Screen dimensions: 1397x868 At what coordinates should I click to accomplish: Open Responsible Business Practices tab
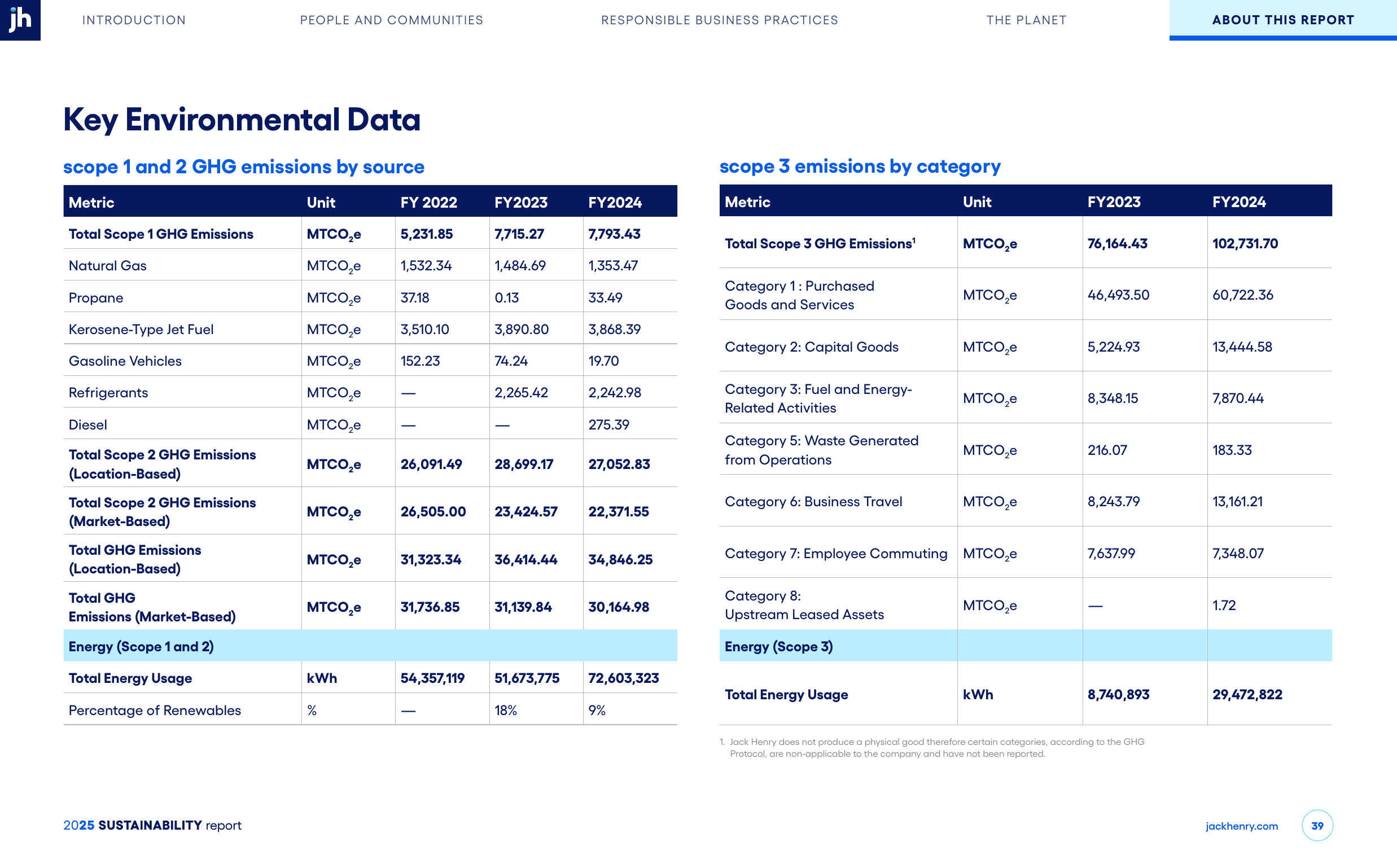pos(720,20)
